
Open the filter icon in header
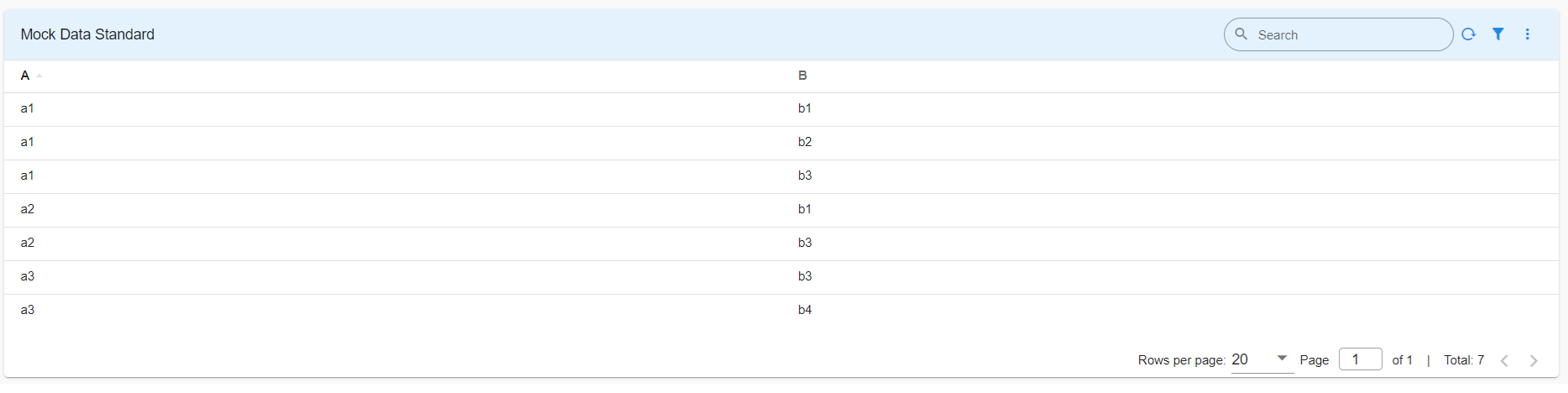(1497, 34)
